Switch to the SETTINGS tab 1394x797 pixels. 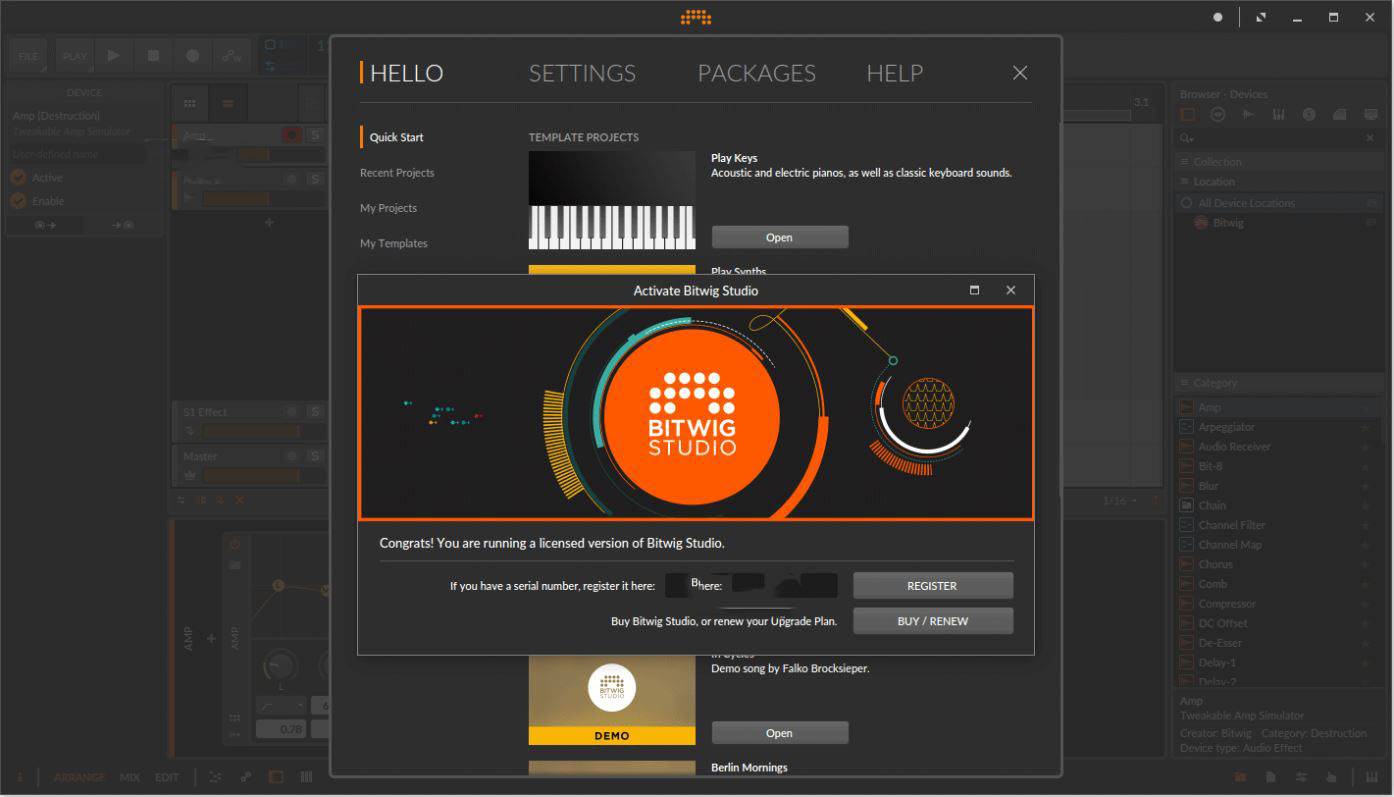coord(582,73)
